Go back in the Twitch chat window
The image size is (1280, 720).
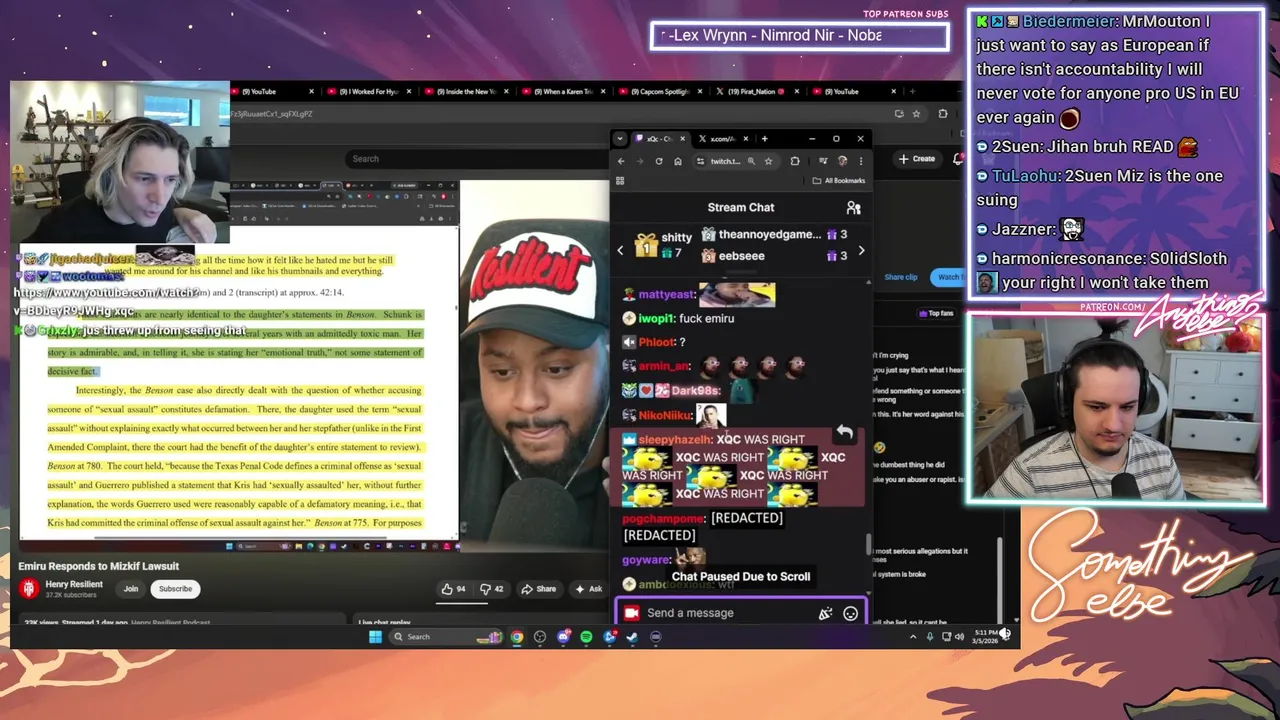click(x=621, y=161)
